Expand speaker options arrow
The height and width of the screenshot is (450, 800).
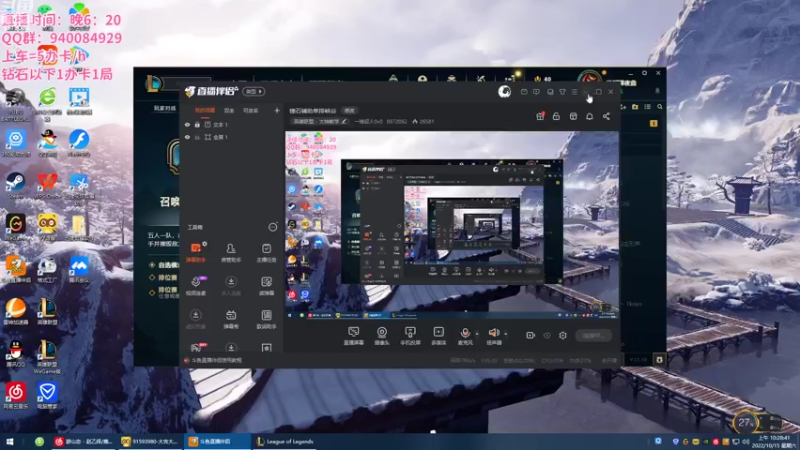click(506, 334)
